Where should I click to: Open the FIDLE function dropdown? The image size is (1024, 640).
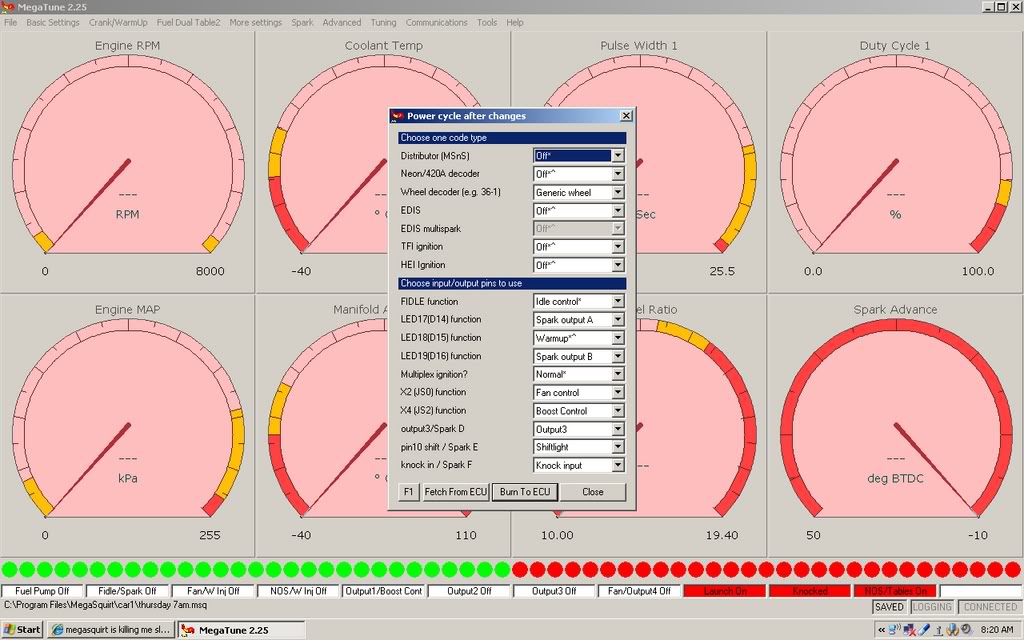(x=618, y=301)
